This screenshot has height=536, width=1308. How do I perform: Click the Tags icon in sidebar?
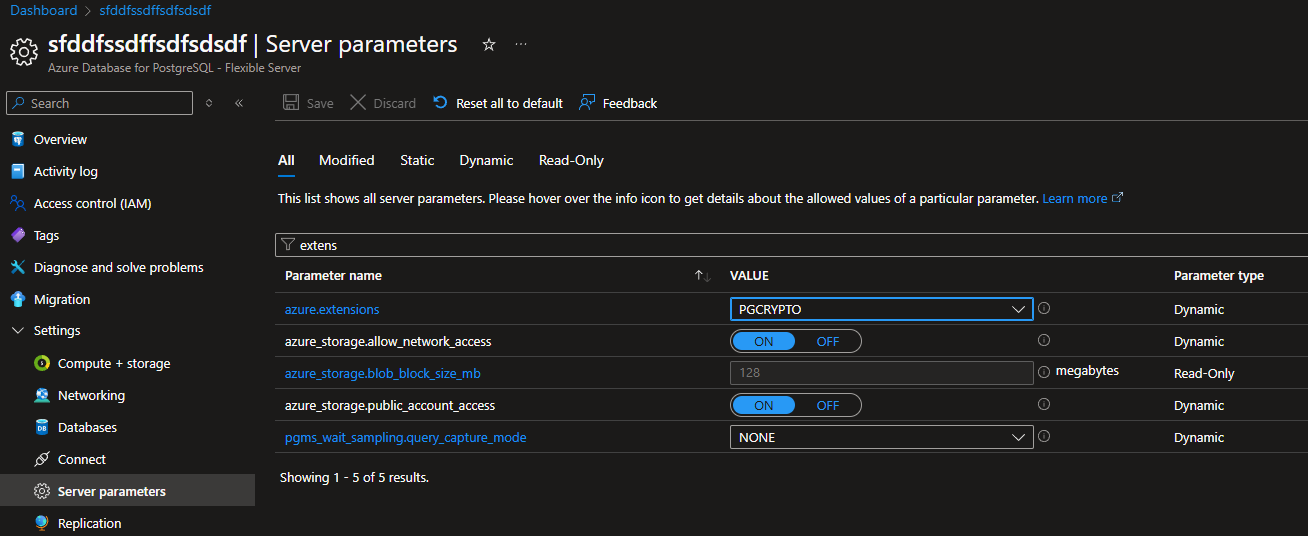[17, 235]
